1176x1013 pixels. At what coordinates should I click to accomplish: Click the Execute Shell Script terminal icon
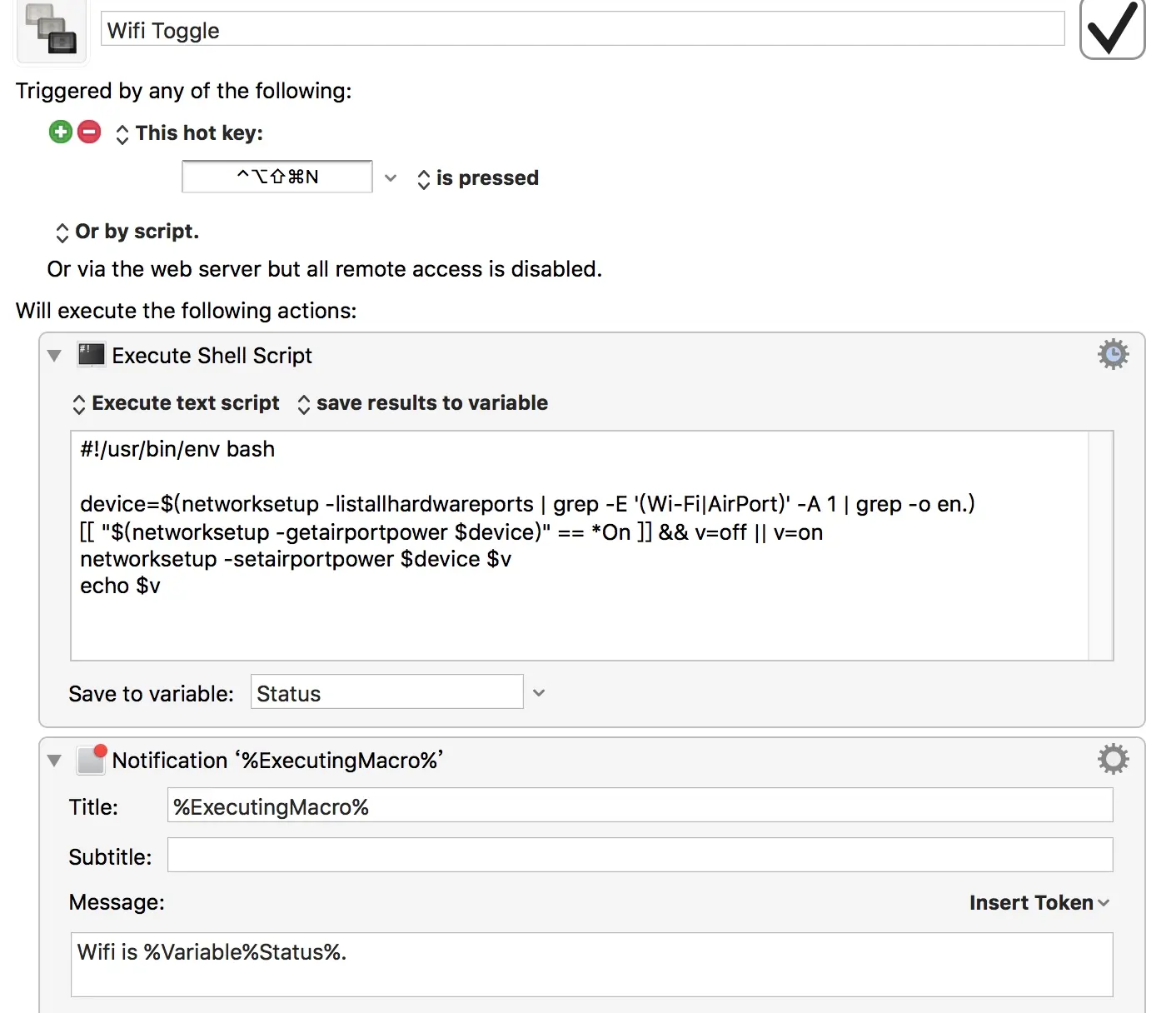[91, 355]
